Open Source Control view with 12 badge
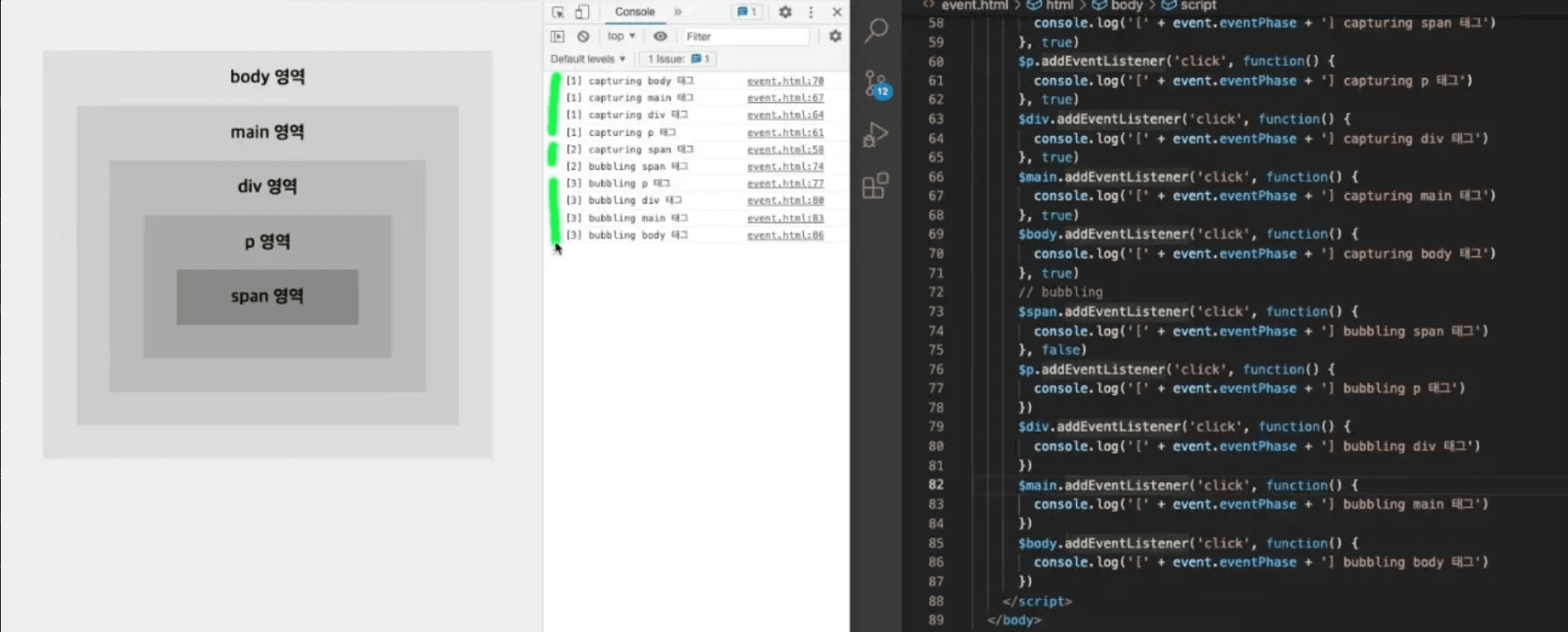The image size is (1568, 632). tap(876, 83)
